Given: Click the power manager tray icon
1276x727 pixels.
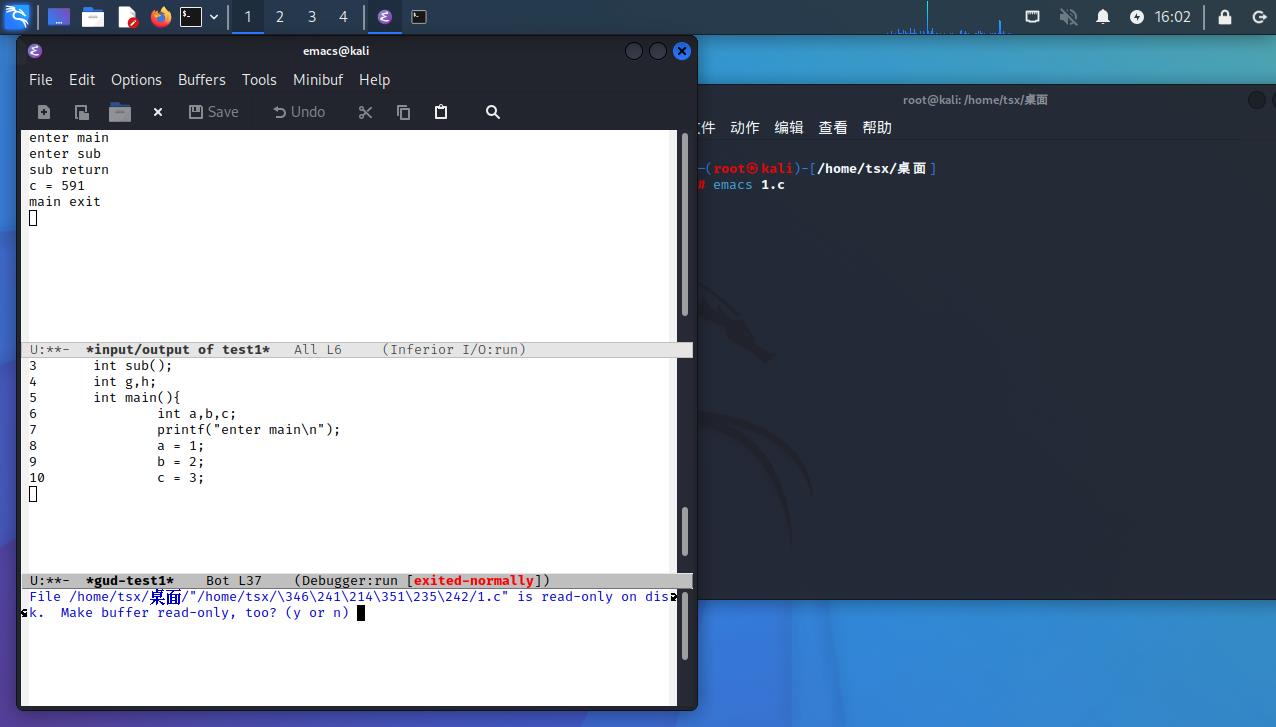Looking at the screenshot, I should (x=1137, y=17).
